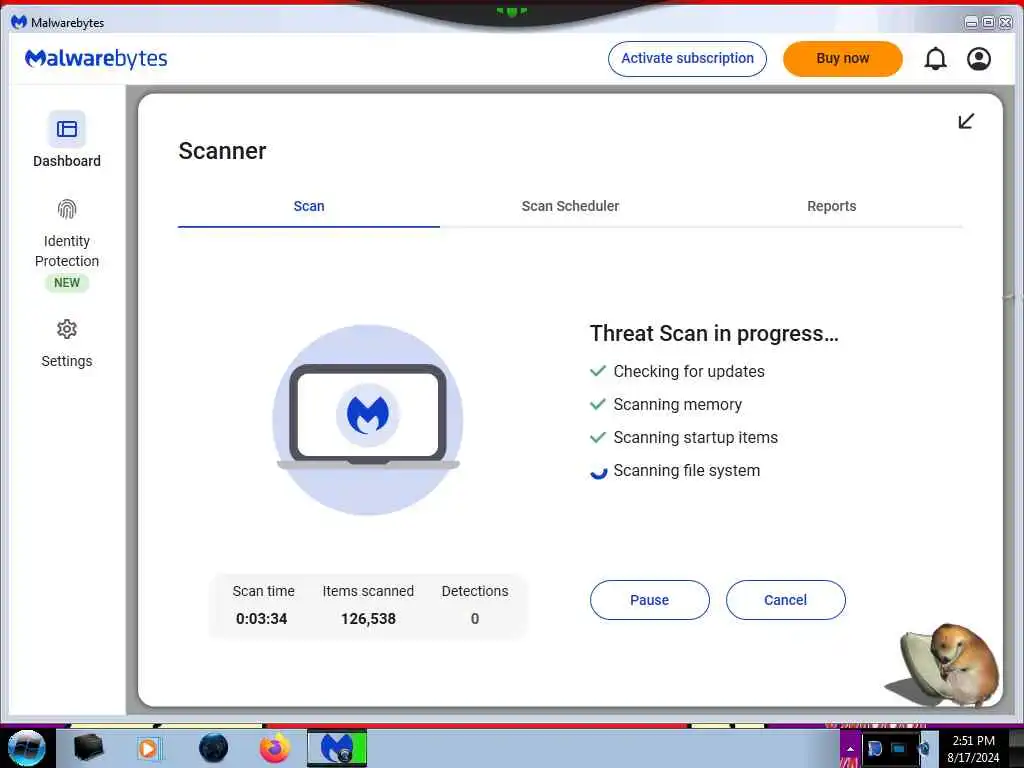Click the 'Scanning file system' status text
This screenshot has height=768, width=1024.
click(x=686, y=471)
